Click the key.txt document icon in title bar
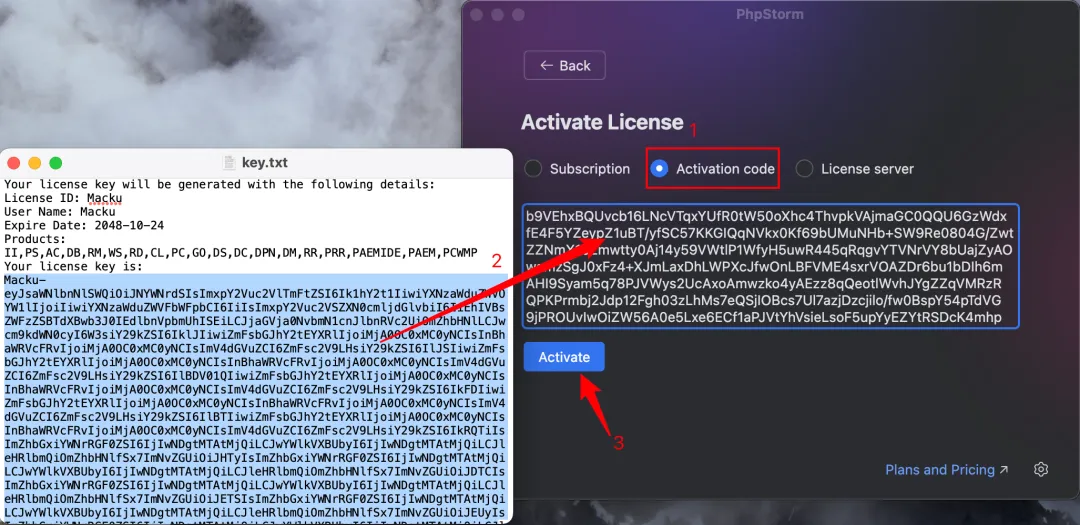The image size is (1080, 525). pyautogui.click(x=229, y=163)
